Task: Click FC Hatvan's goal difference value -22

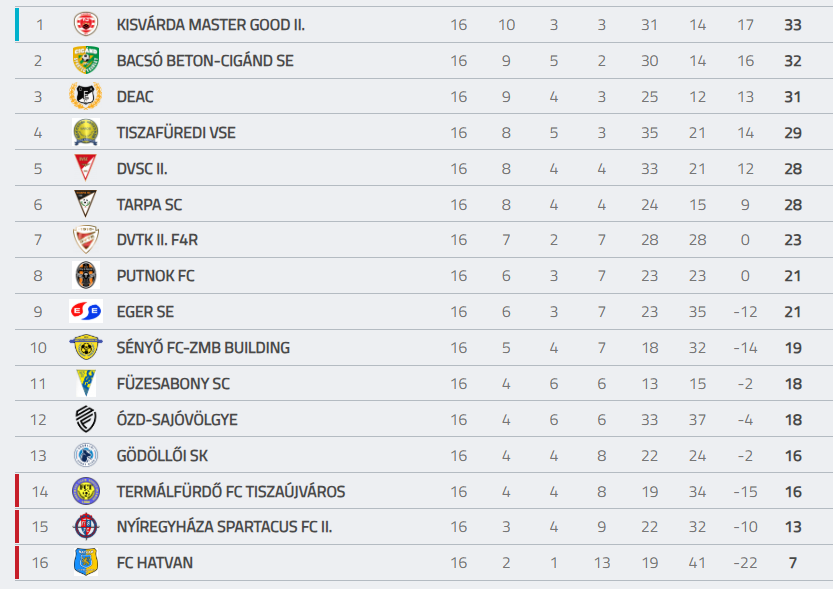Action: click(745, 563)
